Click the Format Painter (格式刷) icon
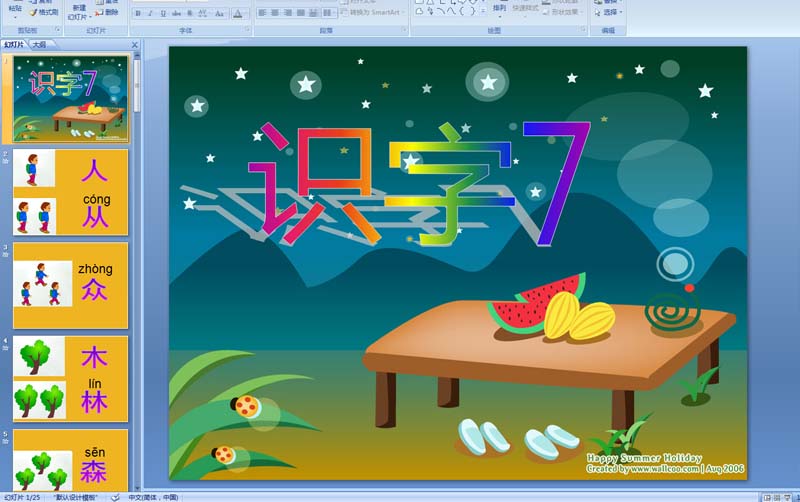 pos(43,13)
